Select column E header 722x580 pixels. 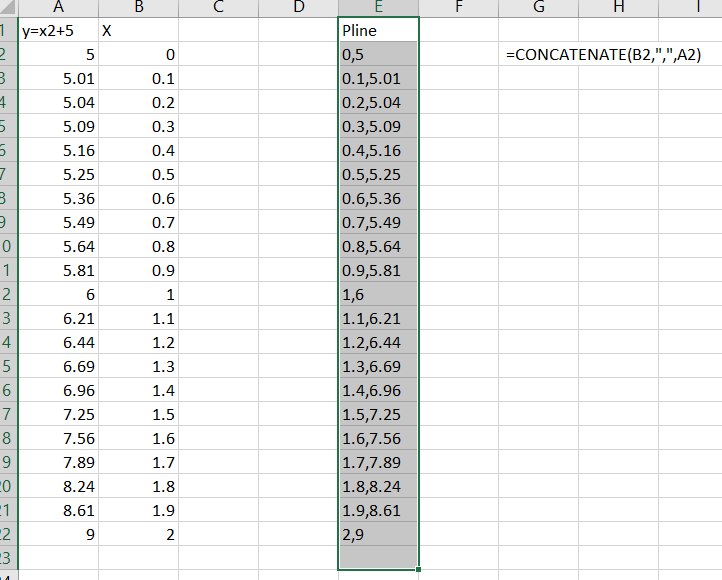tap(378, 7)
